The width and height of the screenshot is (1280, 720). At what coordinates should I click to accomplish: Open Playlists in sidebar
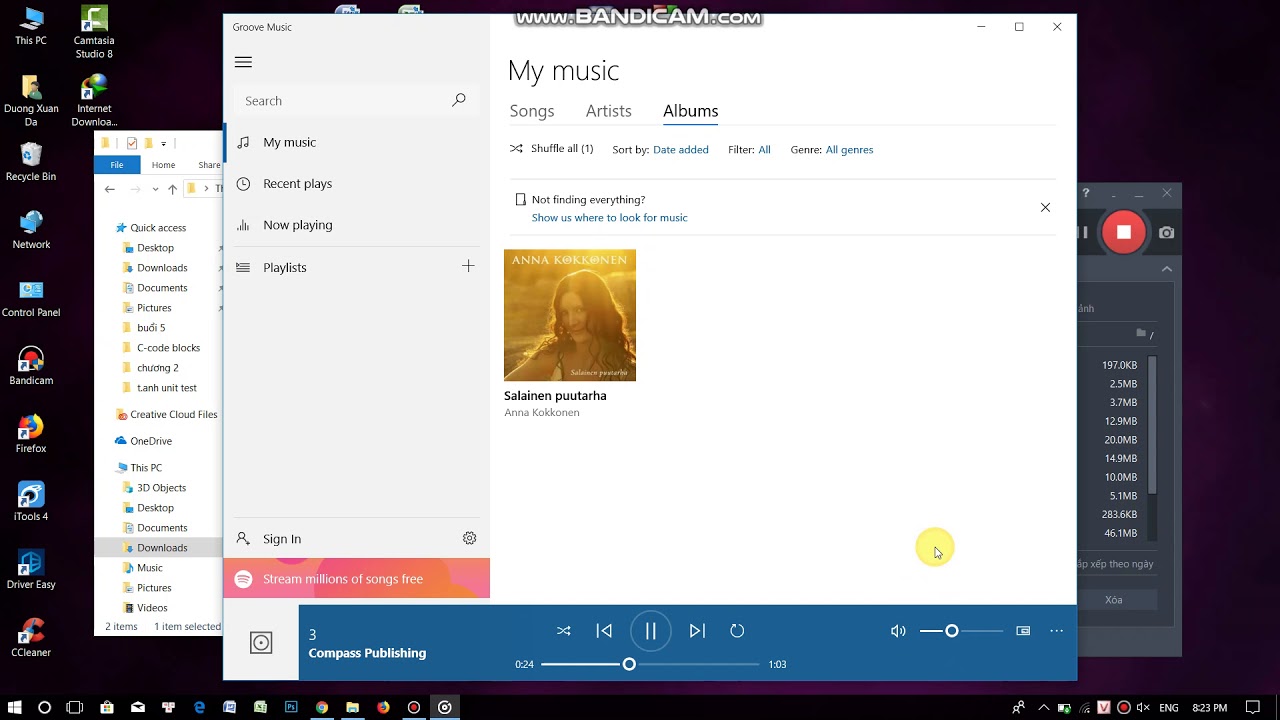340,267
